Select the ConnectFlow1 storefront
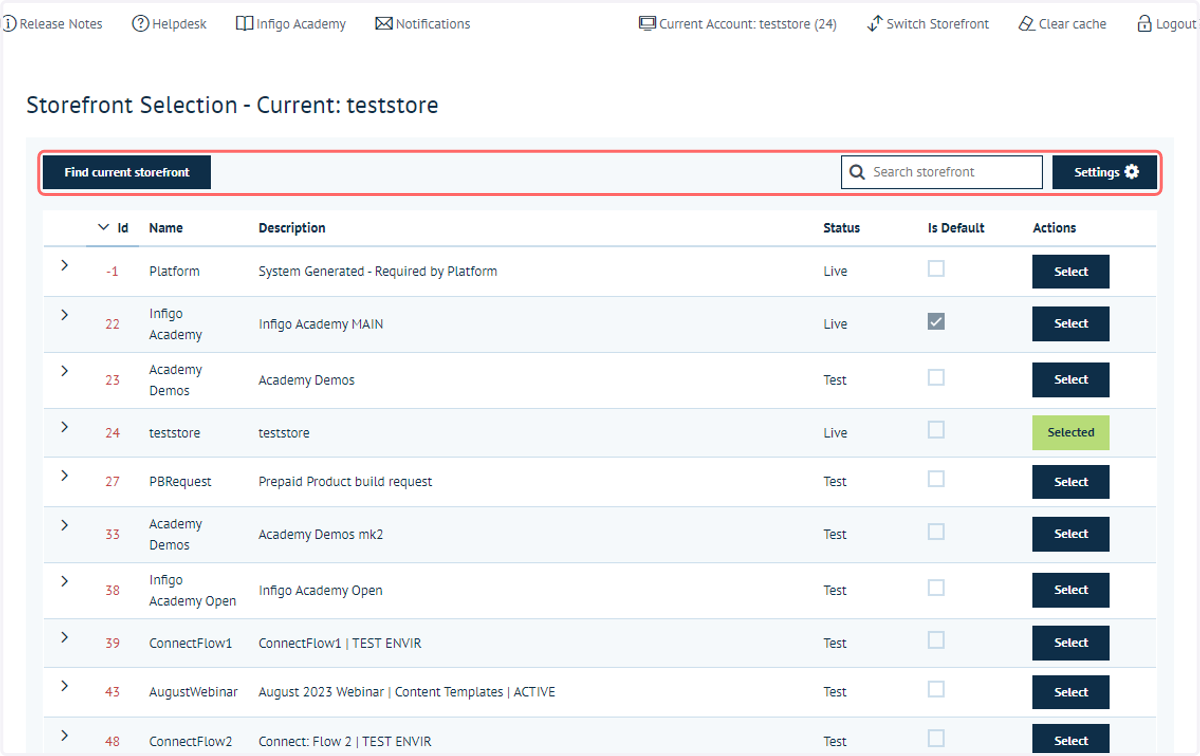 pyautogui.click(x=1071, y=643)
